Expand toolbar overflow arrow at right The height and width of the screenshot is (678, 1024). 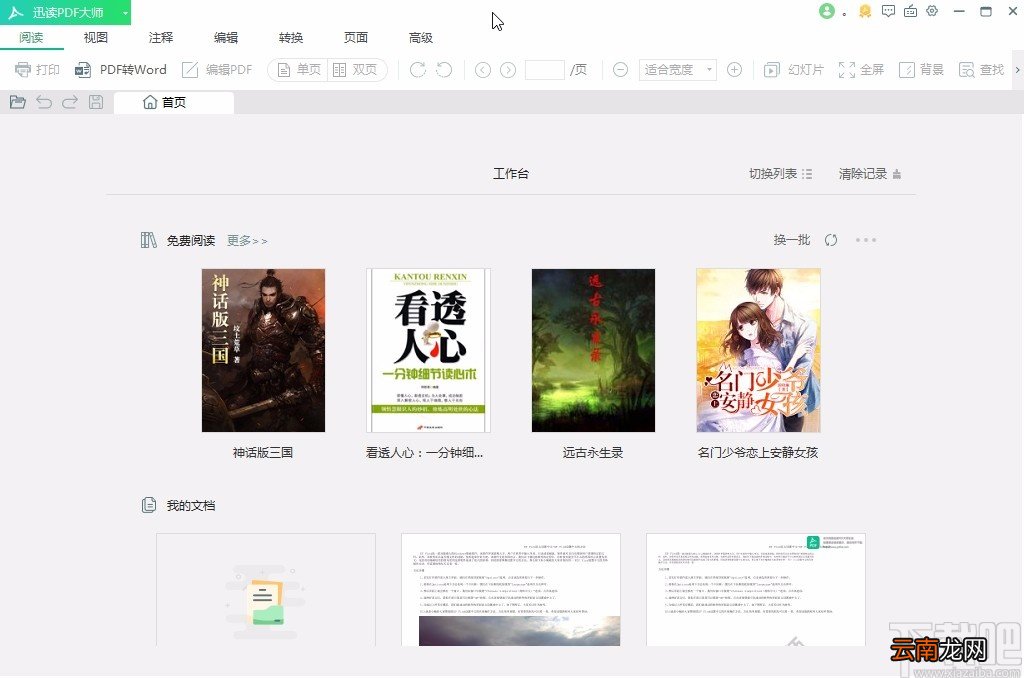(x=1017, y=69)
